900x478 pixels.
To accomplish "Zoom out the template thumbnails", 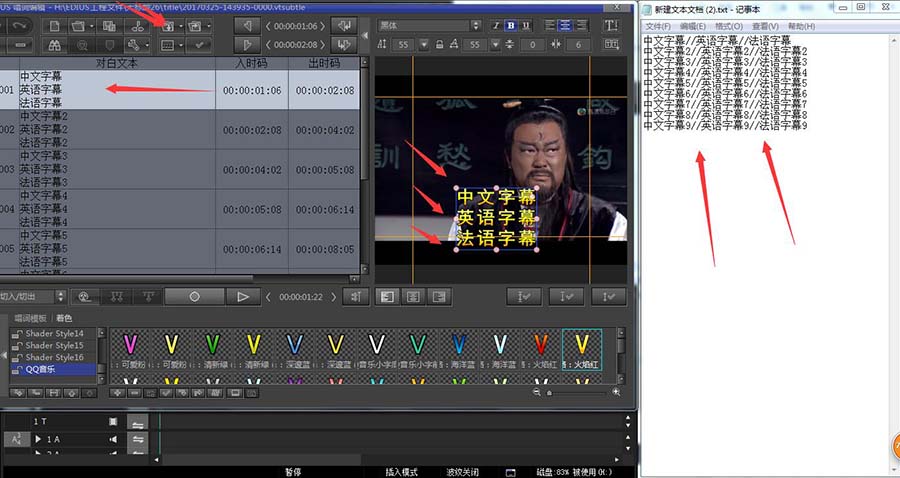I will tap(536, 392).
